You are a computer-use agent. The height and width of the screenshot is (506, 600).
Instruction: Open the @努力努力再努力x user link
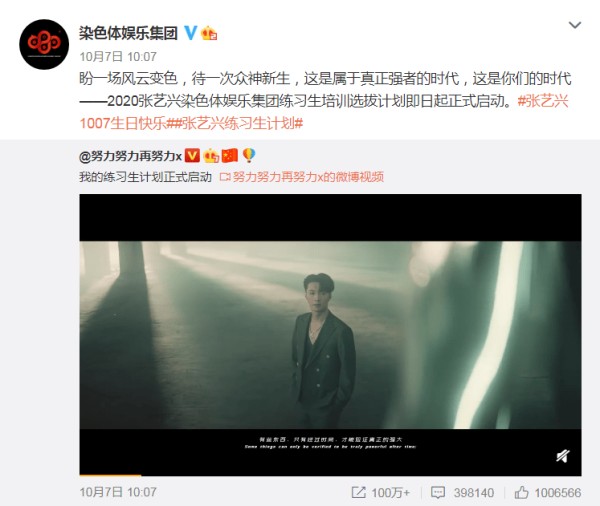coord(130,156)
